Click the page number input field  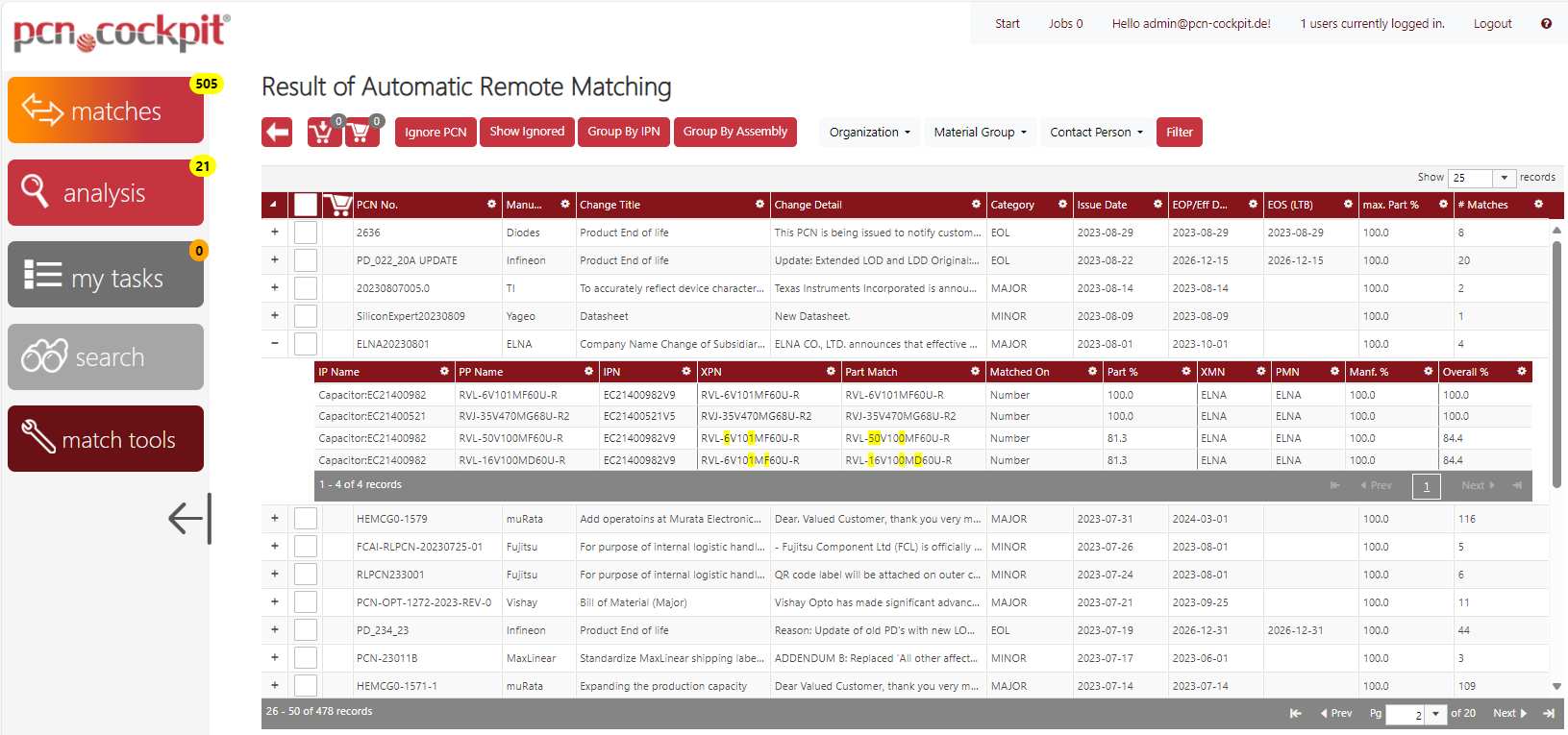click(x=1405, y=714)
